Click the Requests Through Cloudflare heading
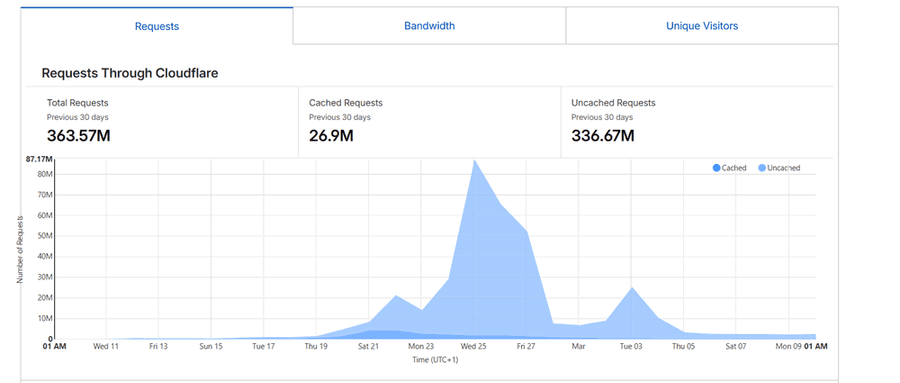Viewport: 900px width, 383px height. click(130, 73)
